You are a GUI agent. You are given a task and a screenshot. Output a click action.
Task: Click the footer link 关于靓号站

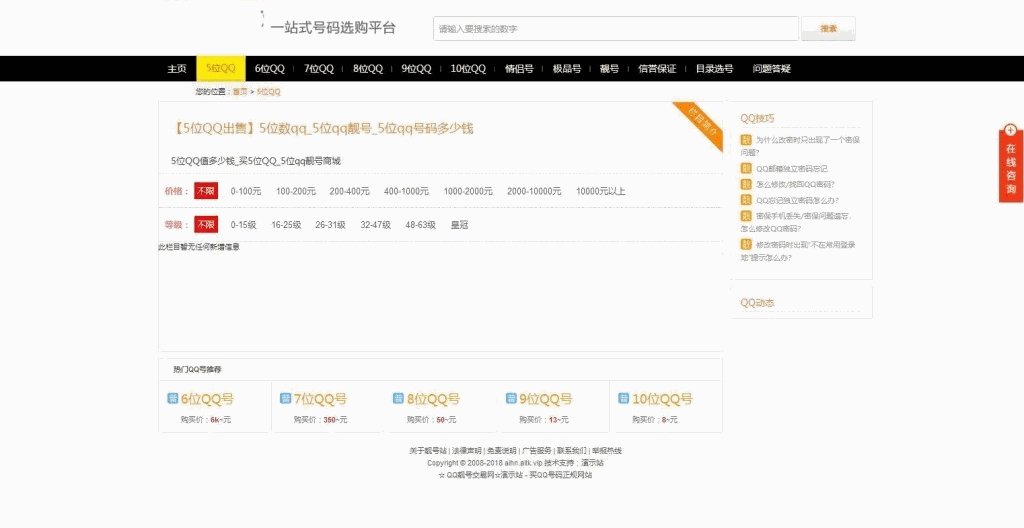pyautogui.click(x=428, y=451)
